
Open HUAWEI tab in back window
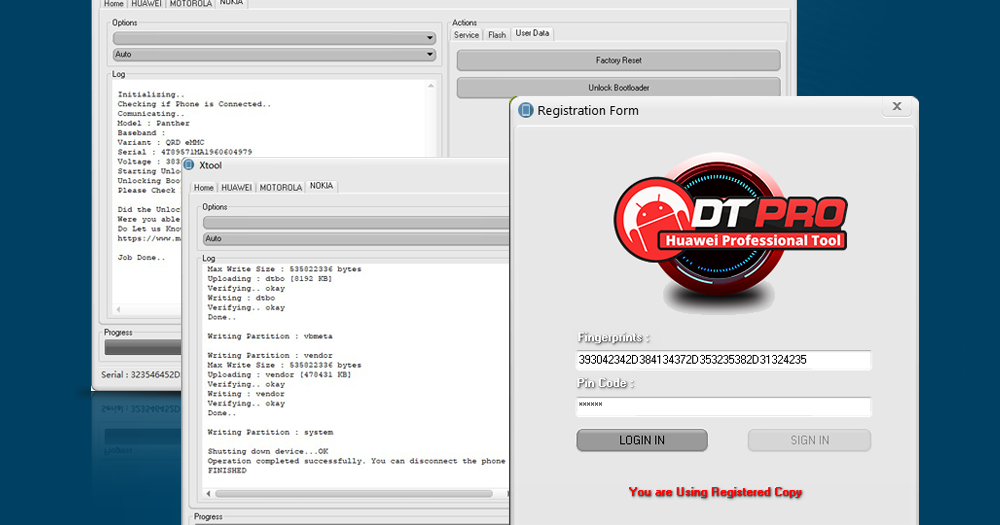[x=147, y=4]
